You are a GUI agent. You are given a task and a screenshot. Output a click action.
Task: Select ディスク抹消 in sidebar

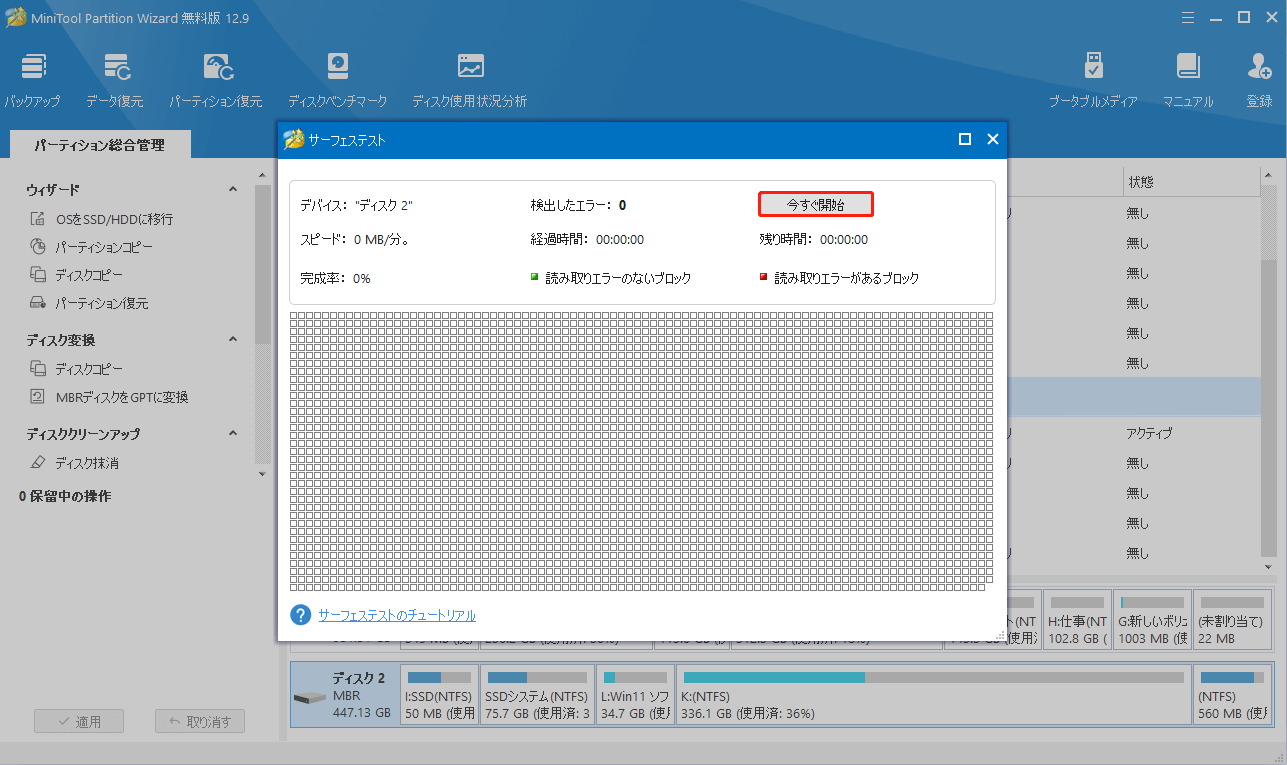point(74,463)
